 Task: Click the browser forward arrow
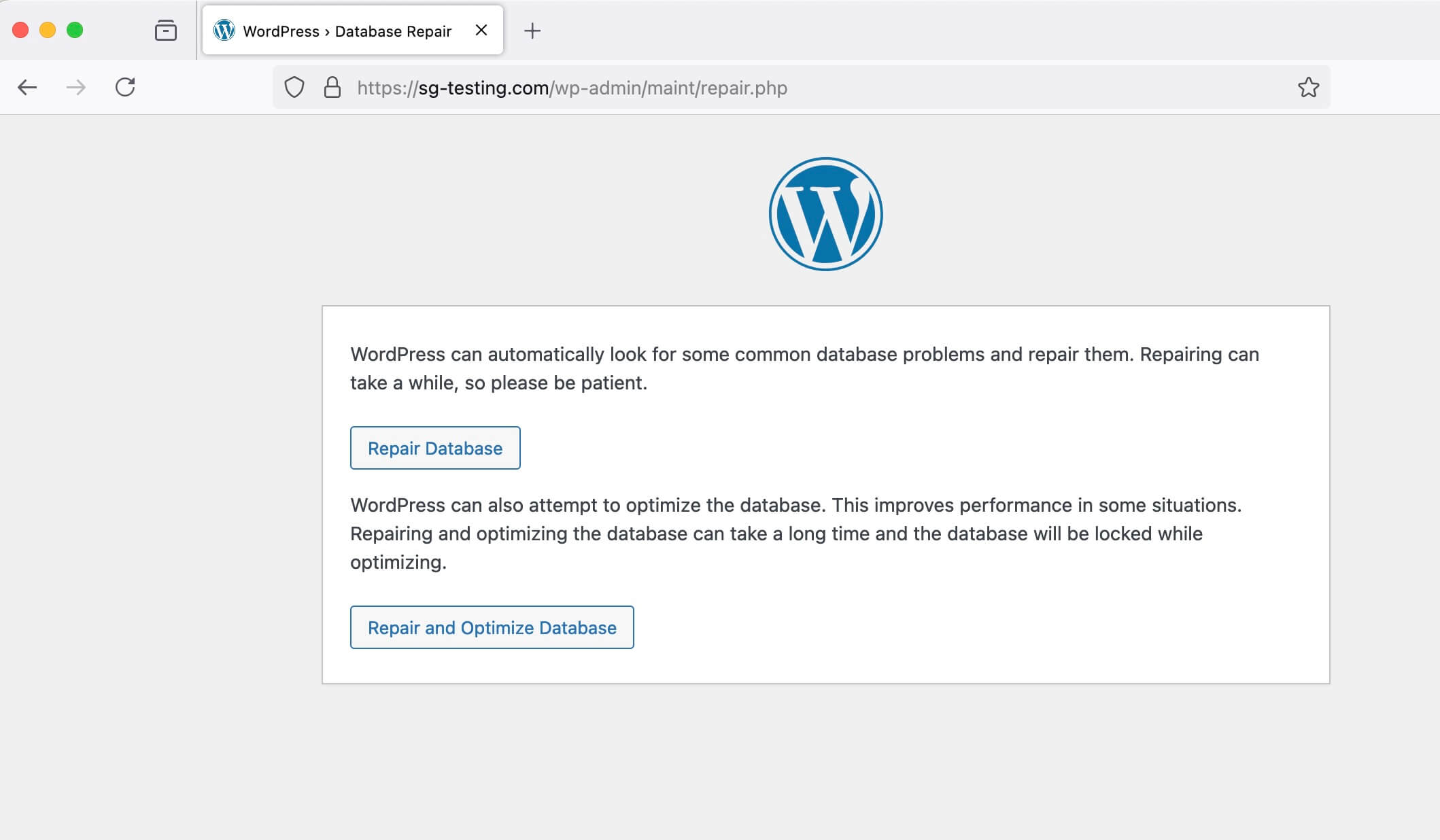(x=76, y=87)
